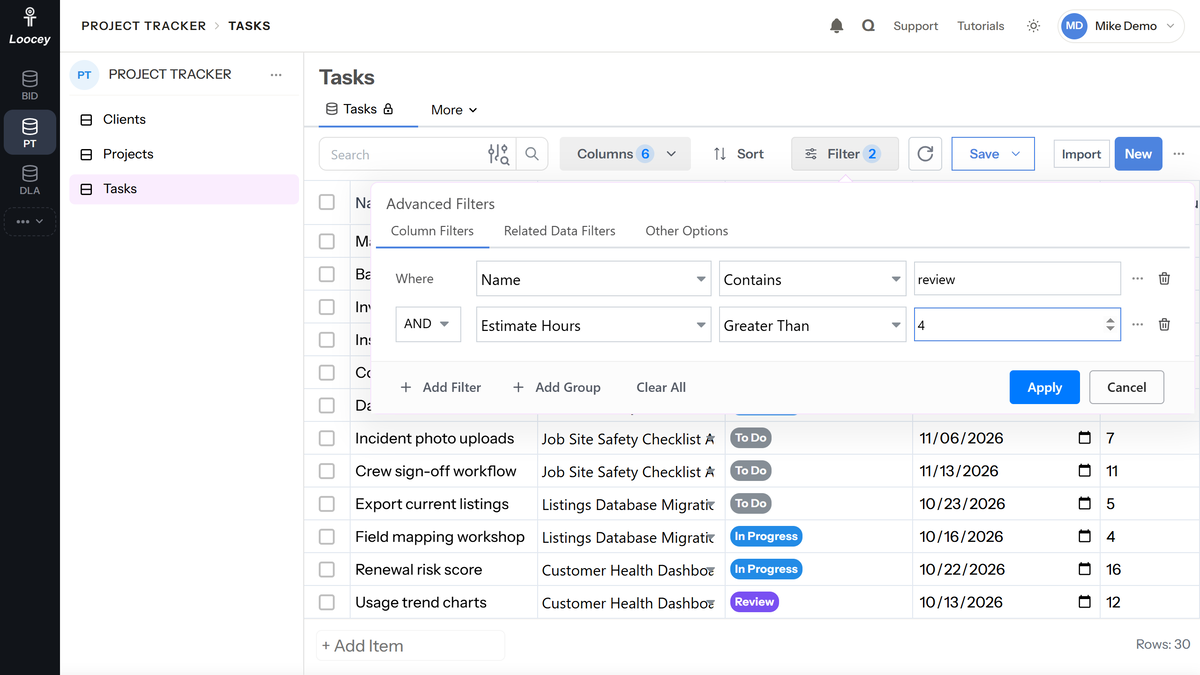Open the notifications bell

837,26
